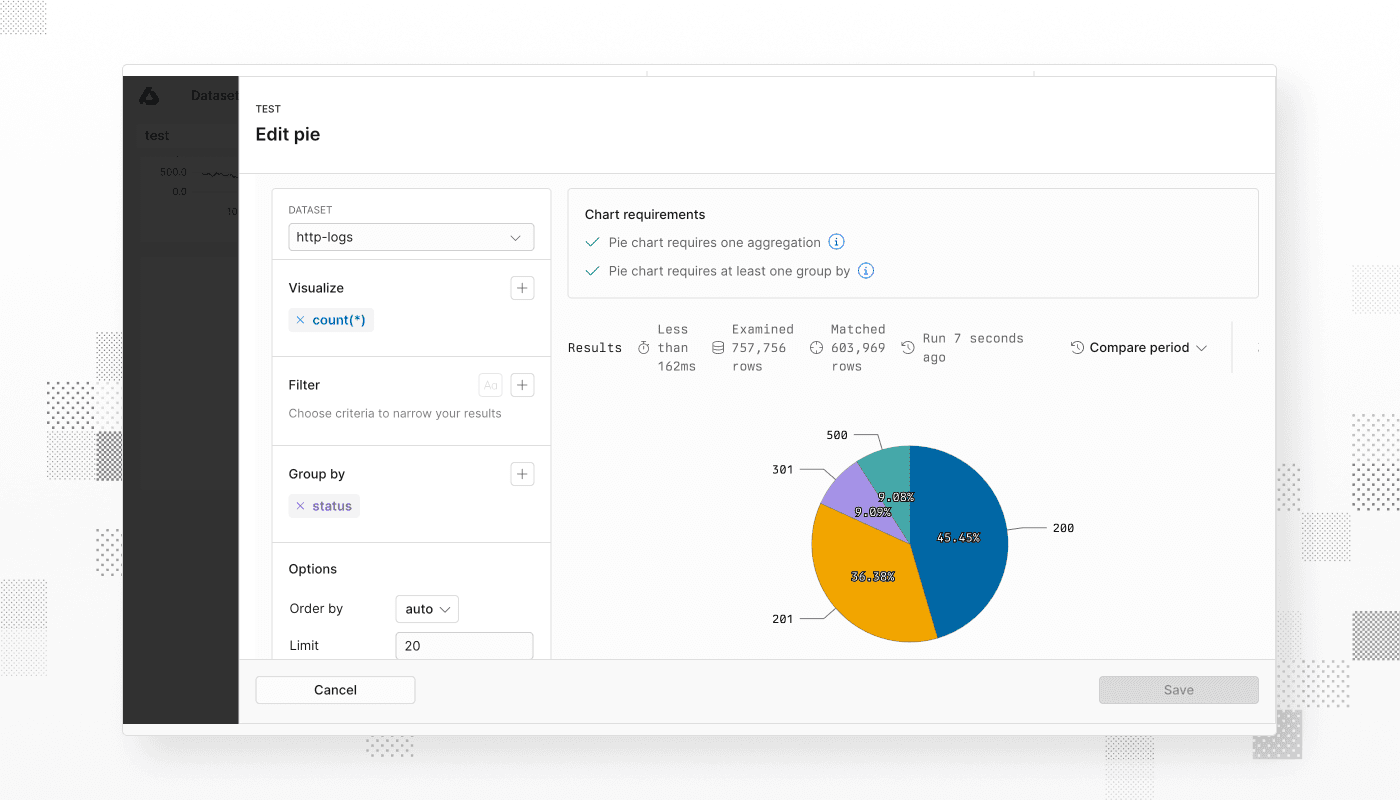Screen dimensions: 1400x800
Task: Click the Save button
Action: (1178, 690)
